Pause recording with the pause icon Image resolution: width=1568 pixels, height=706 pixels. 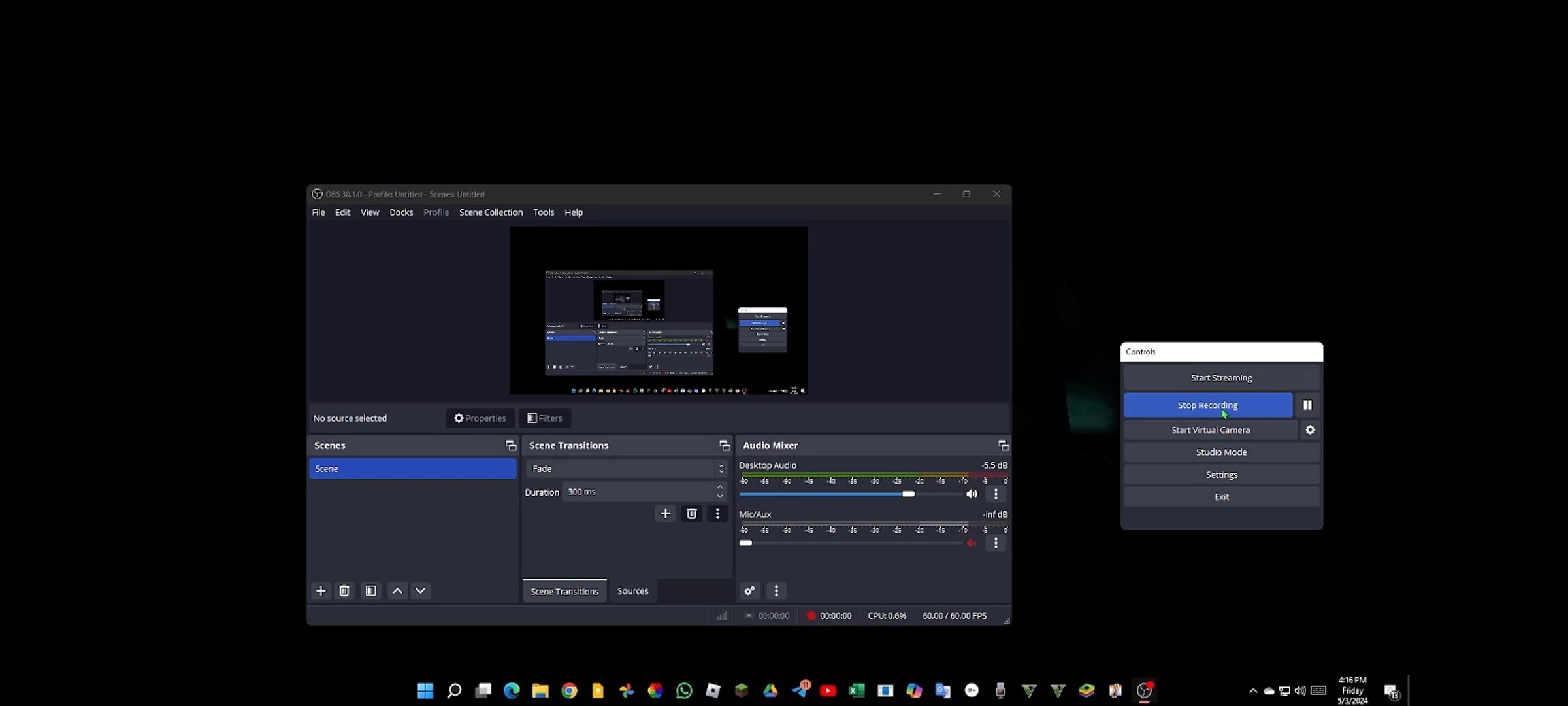(x=1307, y=405)
